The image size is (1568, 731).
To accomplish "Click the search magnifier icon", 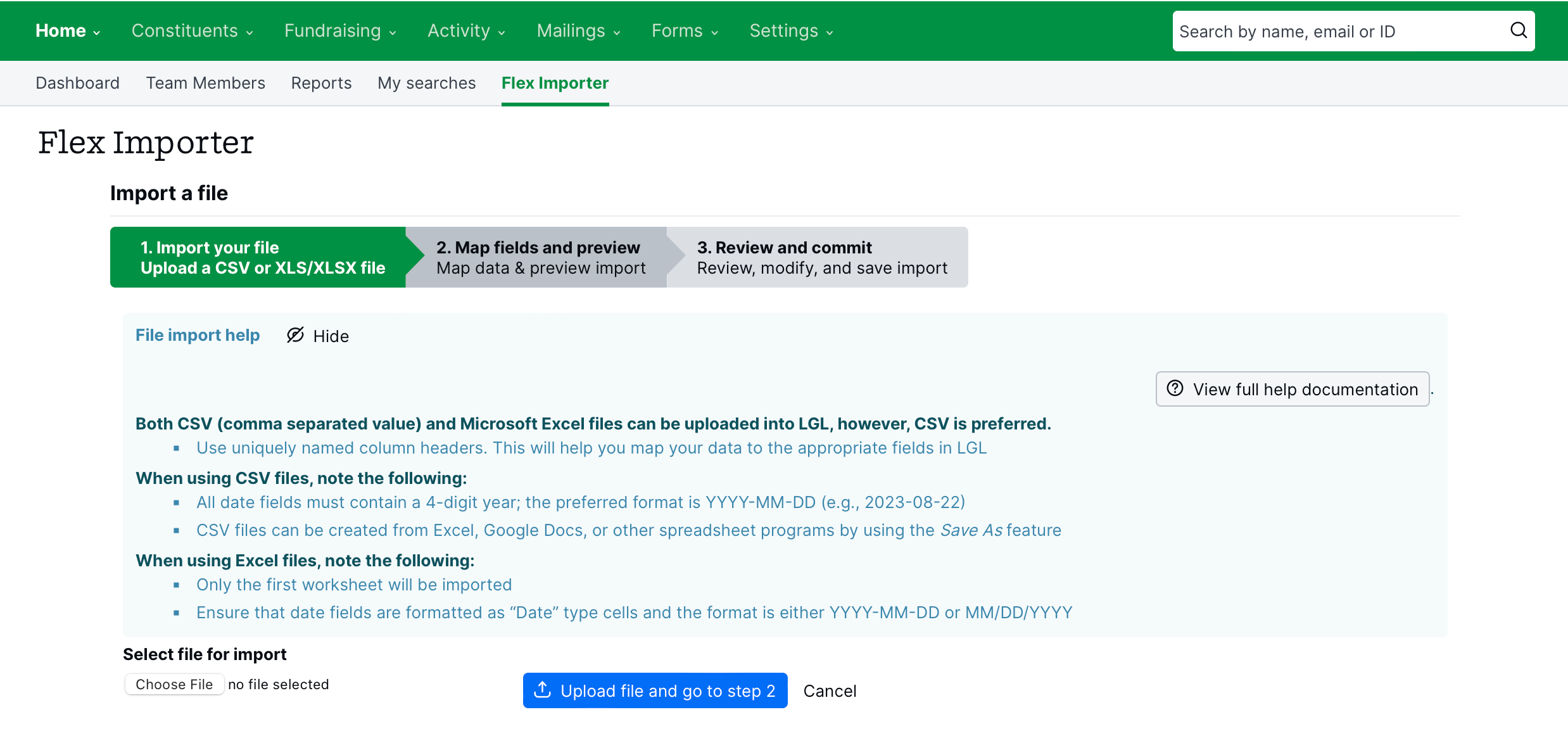I will tap(1518, 30).
